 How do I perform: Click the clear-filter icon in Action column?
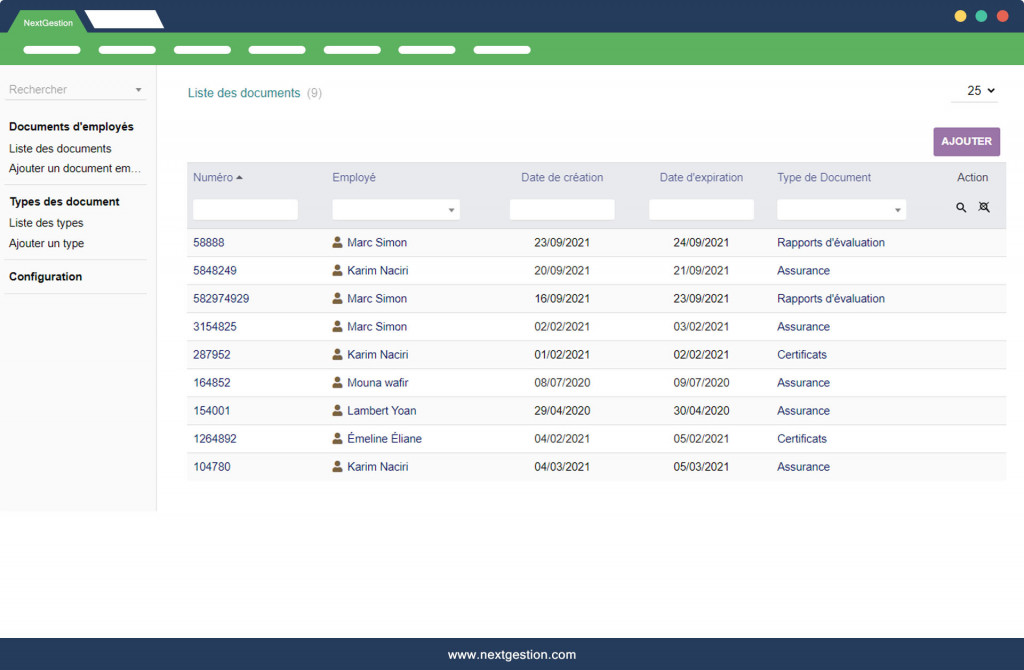(984, 208)
